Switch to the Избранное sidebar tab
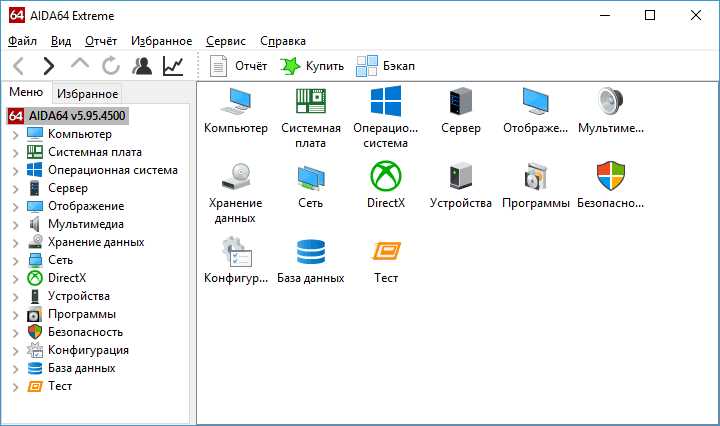Viewport: 720px width, 426px height. coord(88,94)
